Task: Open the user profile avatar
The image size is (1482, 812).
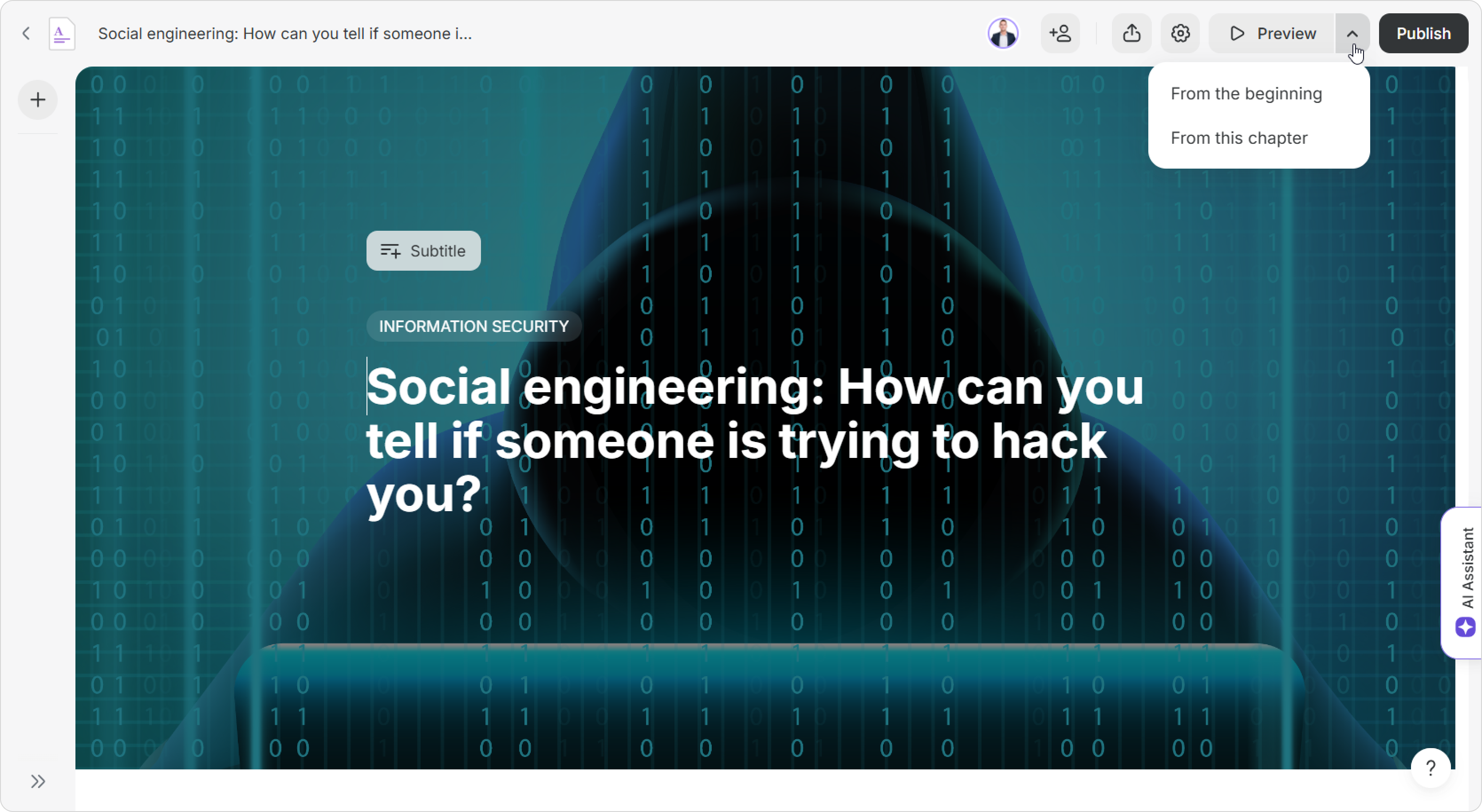Action: pyautogui.click(x=1003, y=33)
